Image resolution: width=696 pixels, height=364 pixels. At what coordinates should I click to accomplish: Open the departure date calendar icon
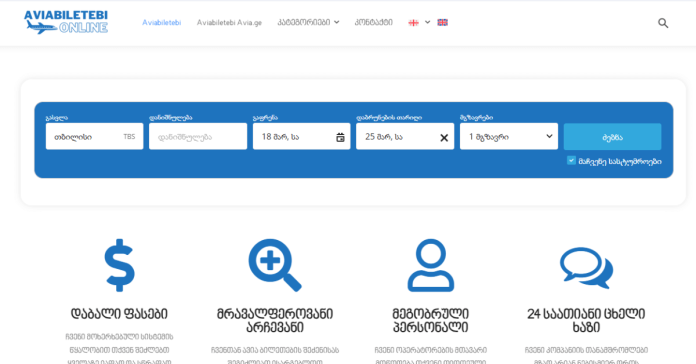[x=340, y=138]
